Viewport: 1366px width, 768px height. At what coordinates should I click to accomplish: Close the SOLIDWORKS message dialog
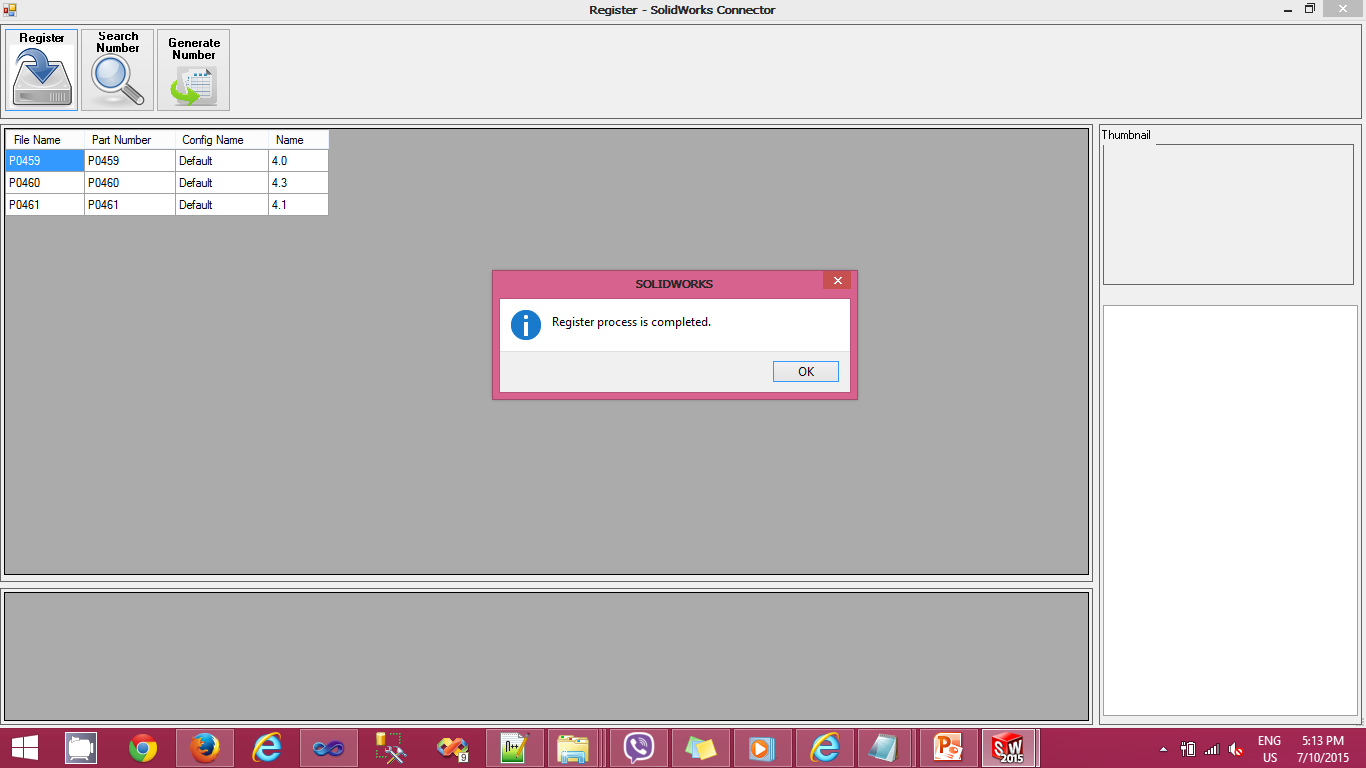(837, 281)
